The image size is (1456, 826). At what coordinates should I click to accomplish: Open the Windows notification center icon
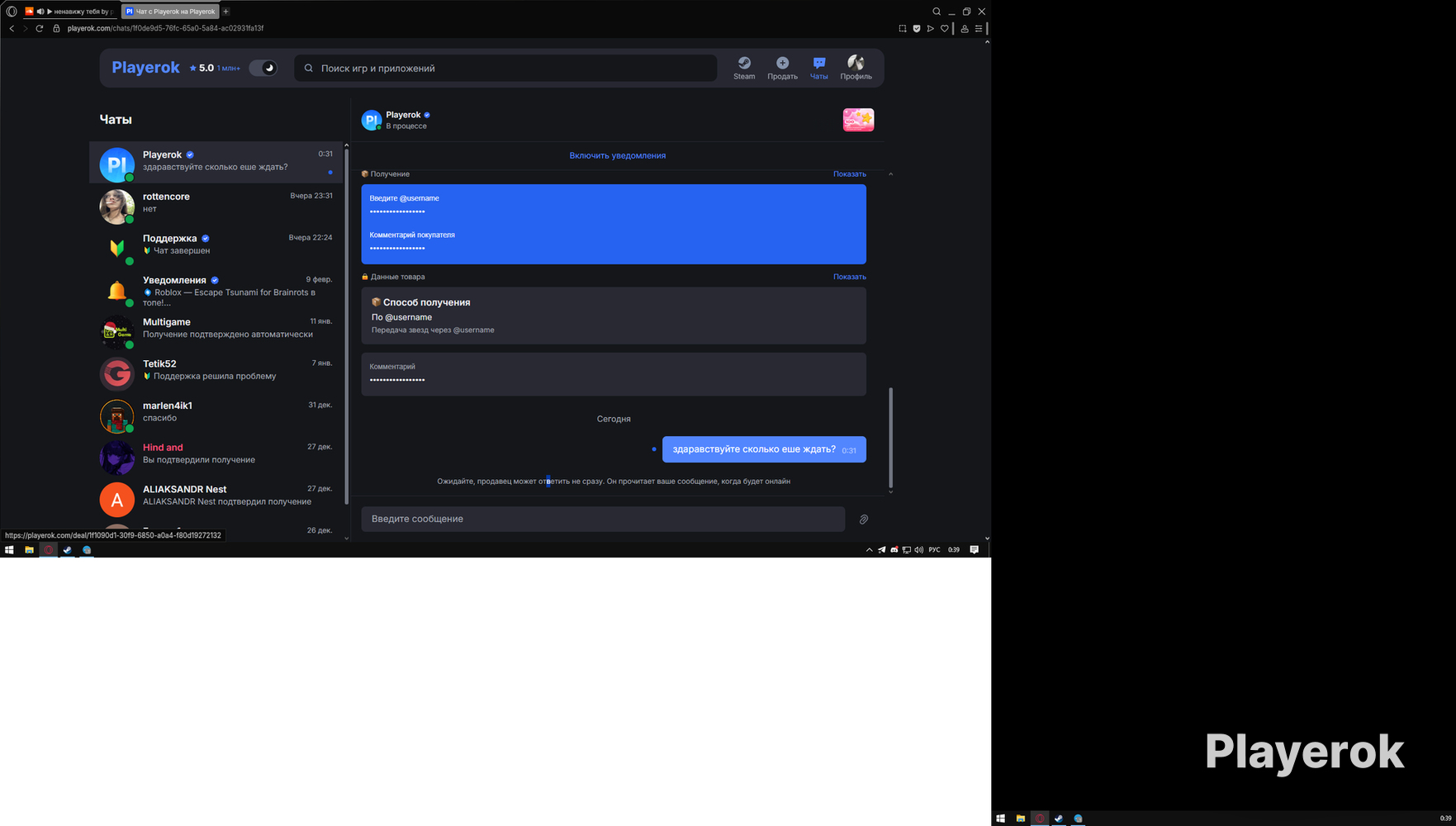[975, 550]
